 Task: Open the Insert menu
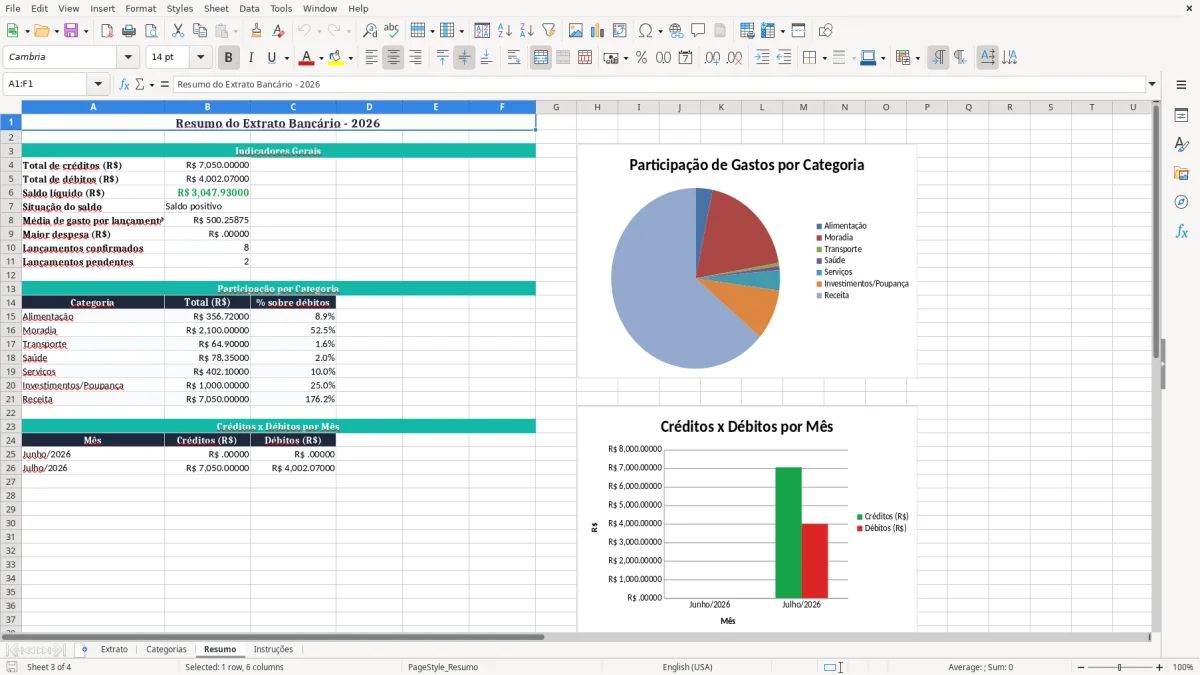pyautogui.click(x=102, y=8)
